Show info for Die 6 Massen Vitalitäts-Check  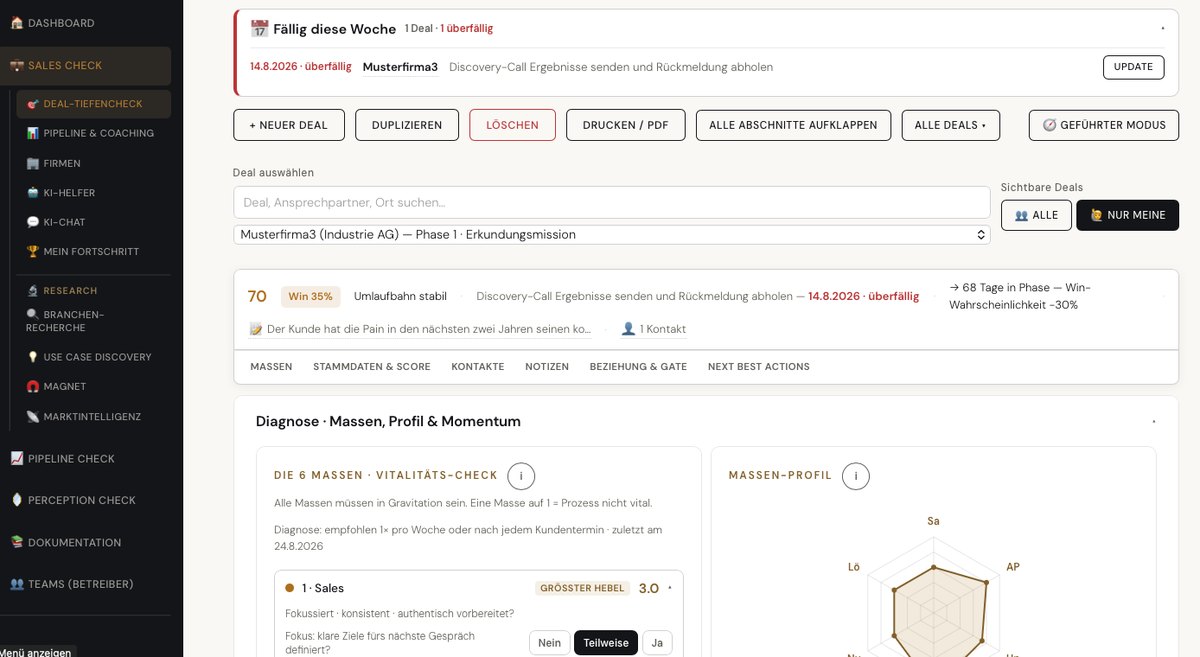pos(521,476)
